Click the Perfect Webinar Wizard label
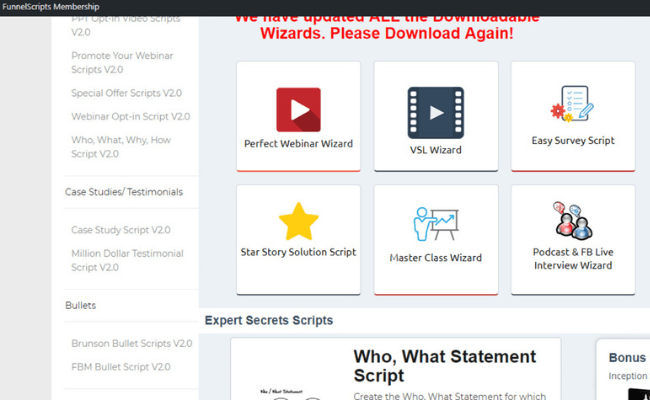The height and width of the screenshot is (400, 650). click(x=298, y=144)
